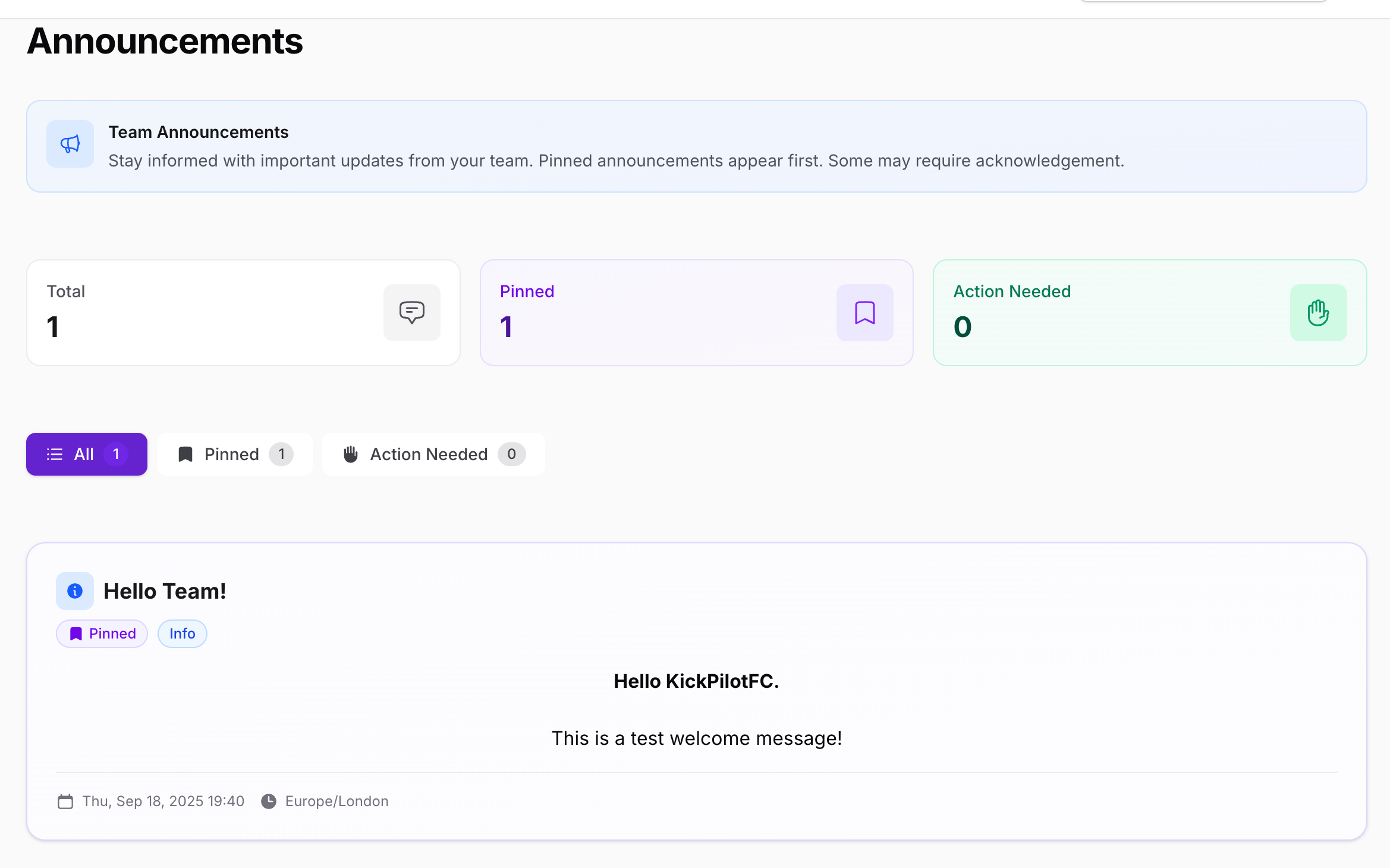The width and height of the screenshot is (1390, 868).
Task: Click the Pinned stat card label
Action: (x=527, y=291)
